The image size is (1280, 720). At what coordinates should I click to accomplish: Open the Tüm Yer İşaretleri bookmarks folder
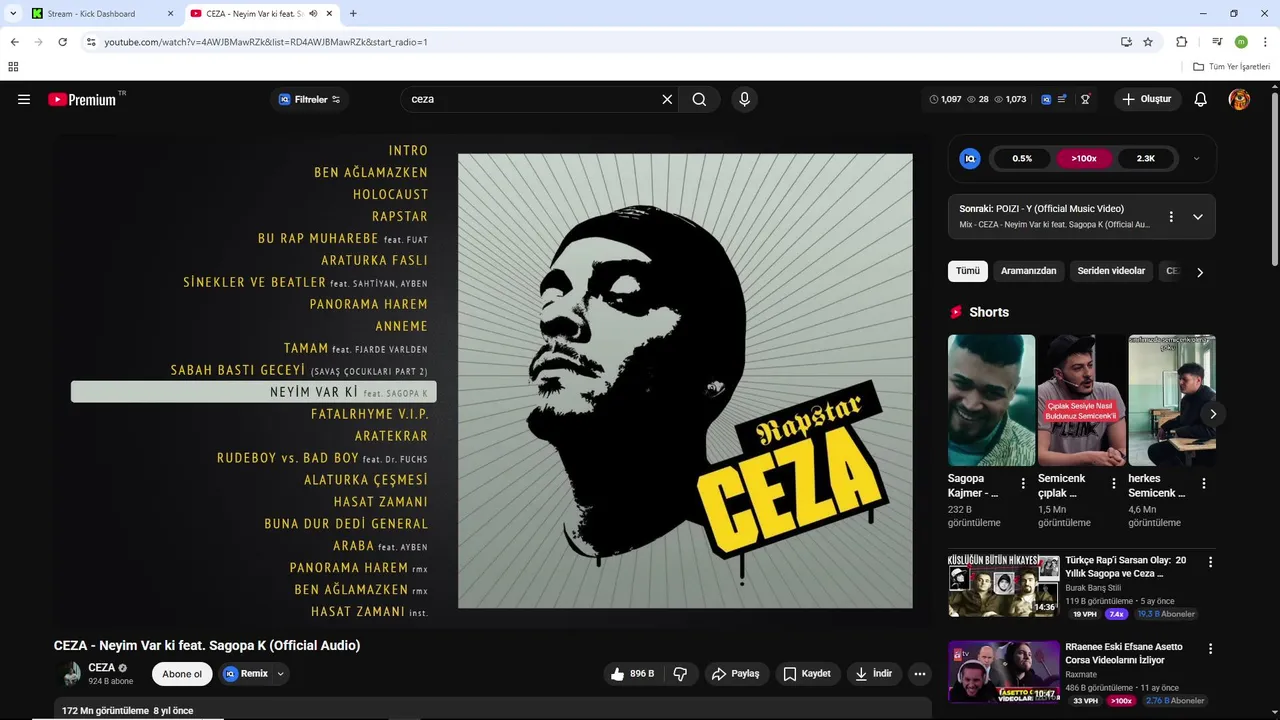(1232, 67)
